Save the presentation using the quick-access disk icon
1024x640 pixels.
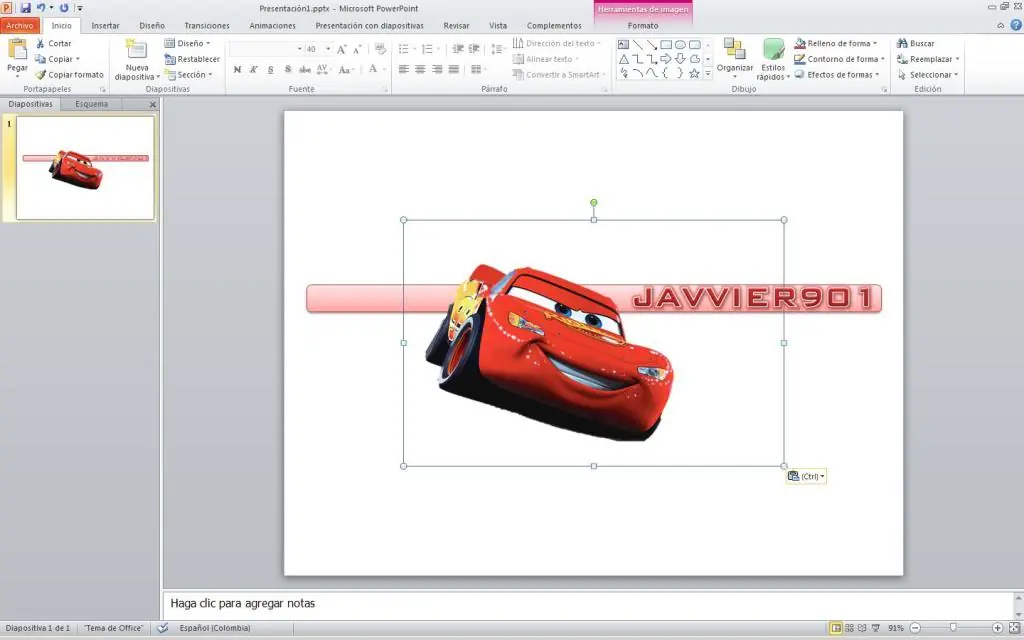pos(25,8)
